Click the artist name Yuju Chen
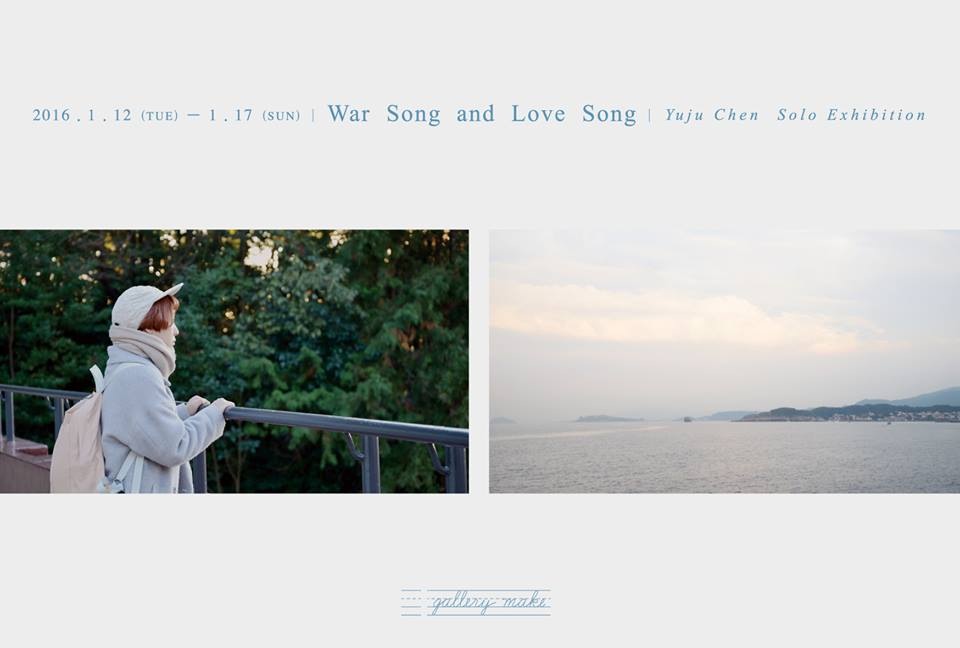 pos(712,115)
